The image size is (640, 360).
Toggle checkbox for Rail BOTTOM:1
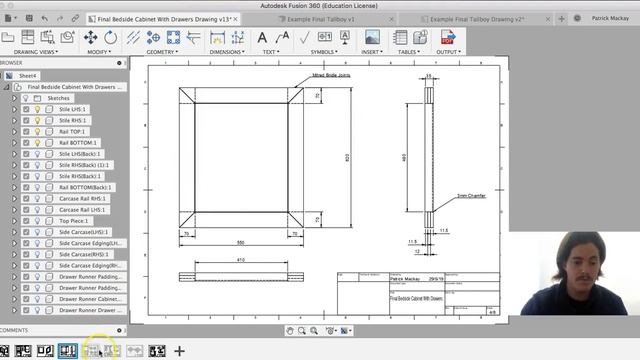click(x=26, y=143)
